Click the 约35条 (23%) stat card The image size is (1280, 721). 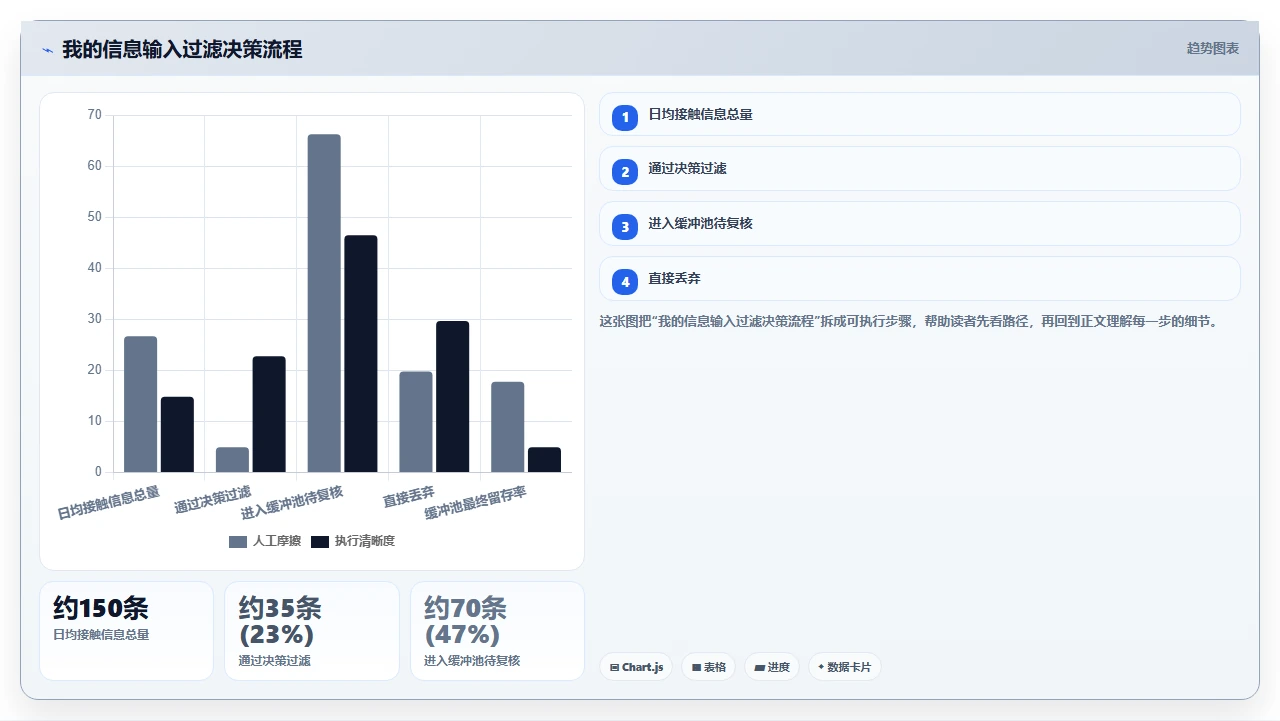coord(311,631)
